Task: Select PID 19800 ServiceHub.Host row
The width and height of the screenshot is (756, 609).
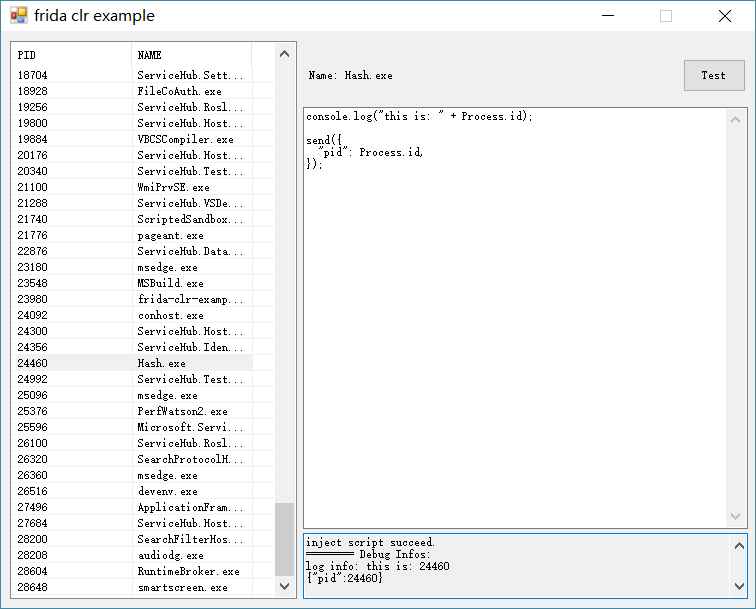Action: [132, 123]
